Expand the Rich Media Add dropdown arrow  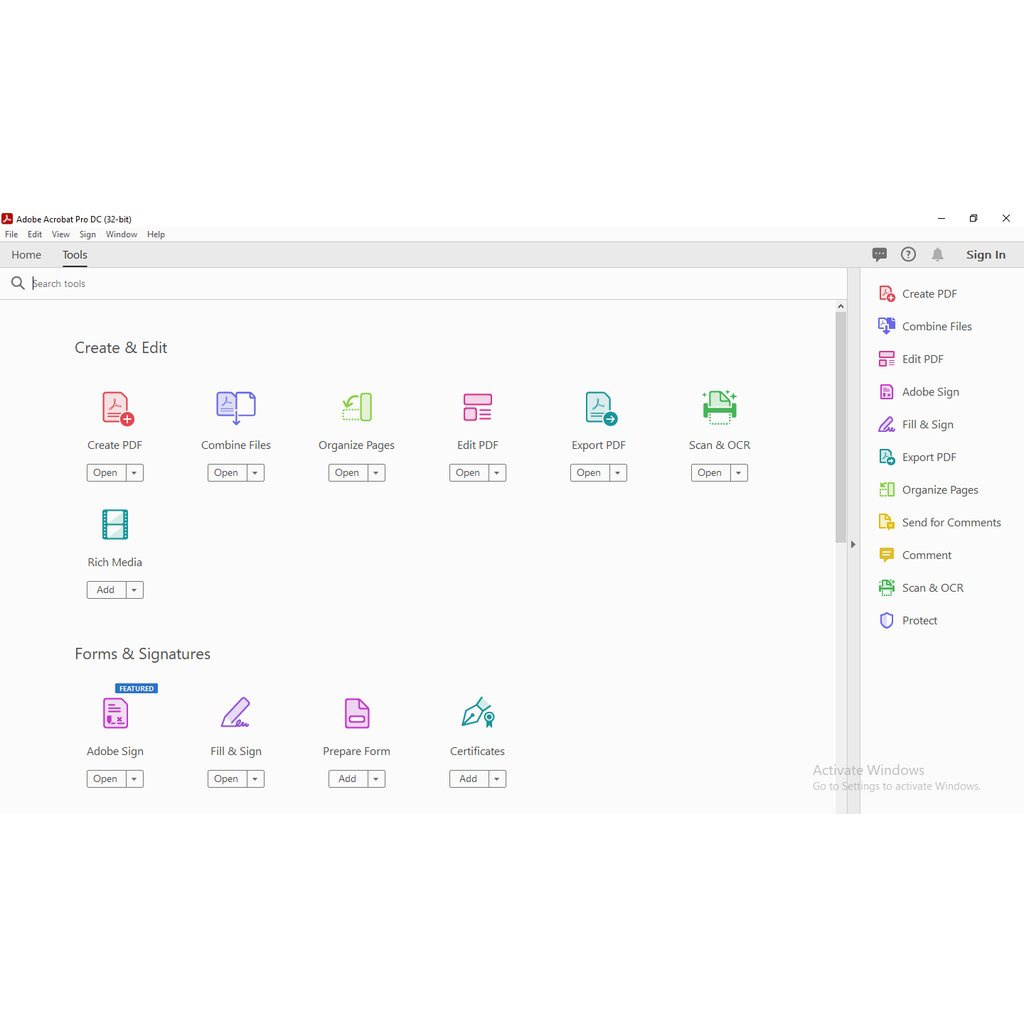pyautogui.click(x=134, y=589)
